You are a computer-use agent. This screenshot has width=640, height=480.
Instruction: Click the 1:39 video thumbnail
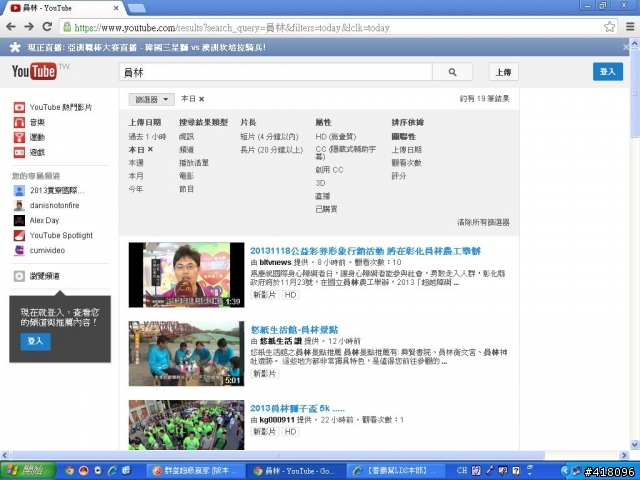click(187, 275)
